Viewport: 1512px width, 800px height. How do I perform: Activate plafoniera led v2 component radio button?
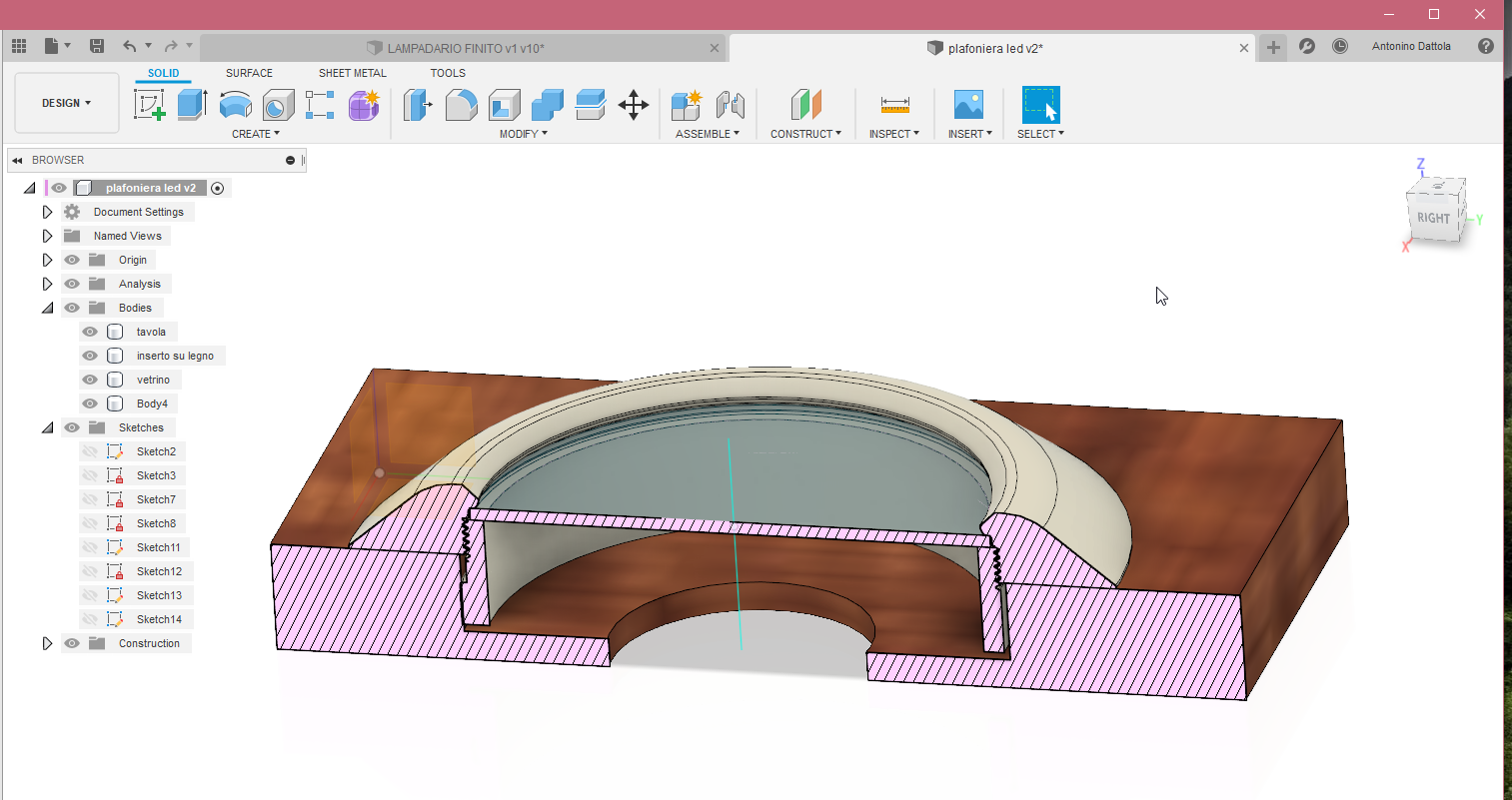pos(218,188)
